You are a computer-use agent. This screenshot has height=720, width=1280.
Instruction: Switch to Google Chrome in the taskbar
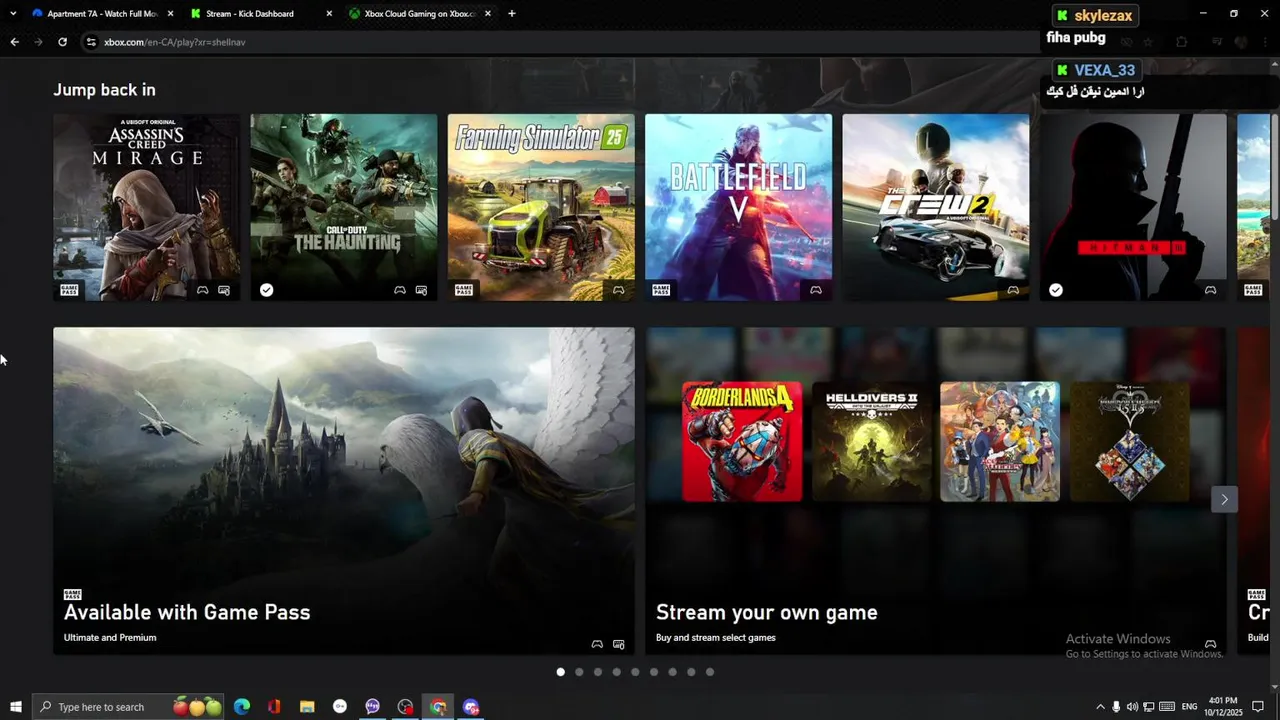438,707
